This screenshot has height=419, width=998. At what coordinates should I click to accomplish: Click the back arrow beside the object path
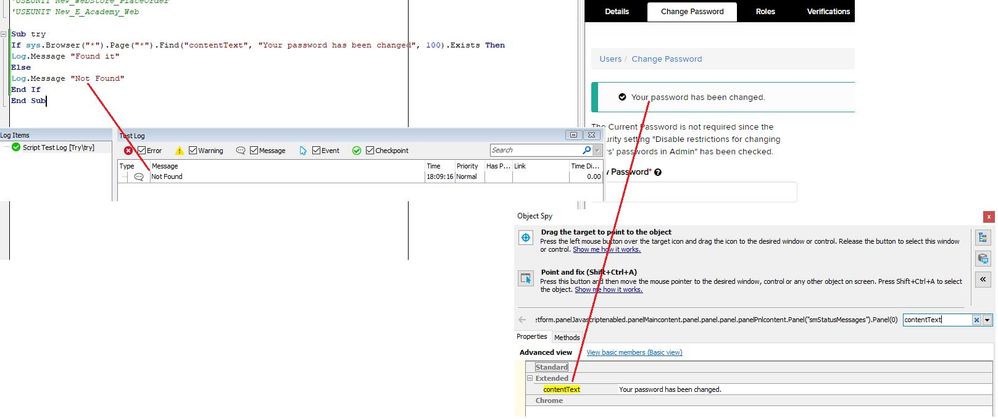coord(522,319)
